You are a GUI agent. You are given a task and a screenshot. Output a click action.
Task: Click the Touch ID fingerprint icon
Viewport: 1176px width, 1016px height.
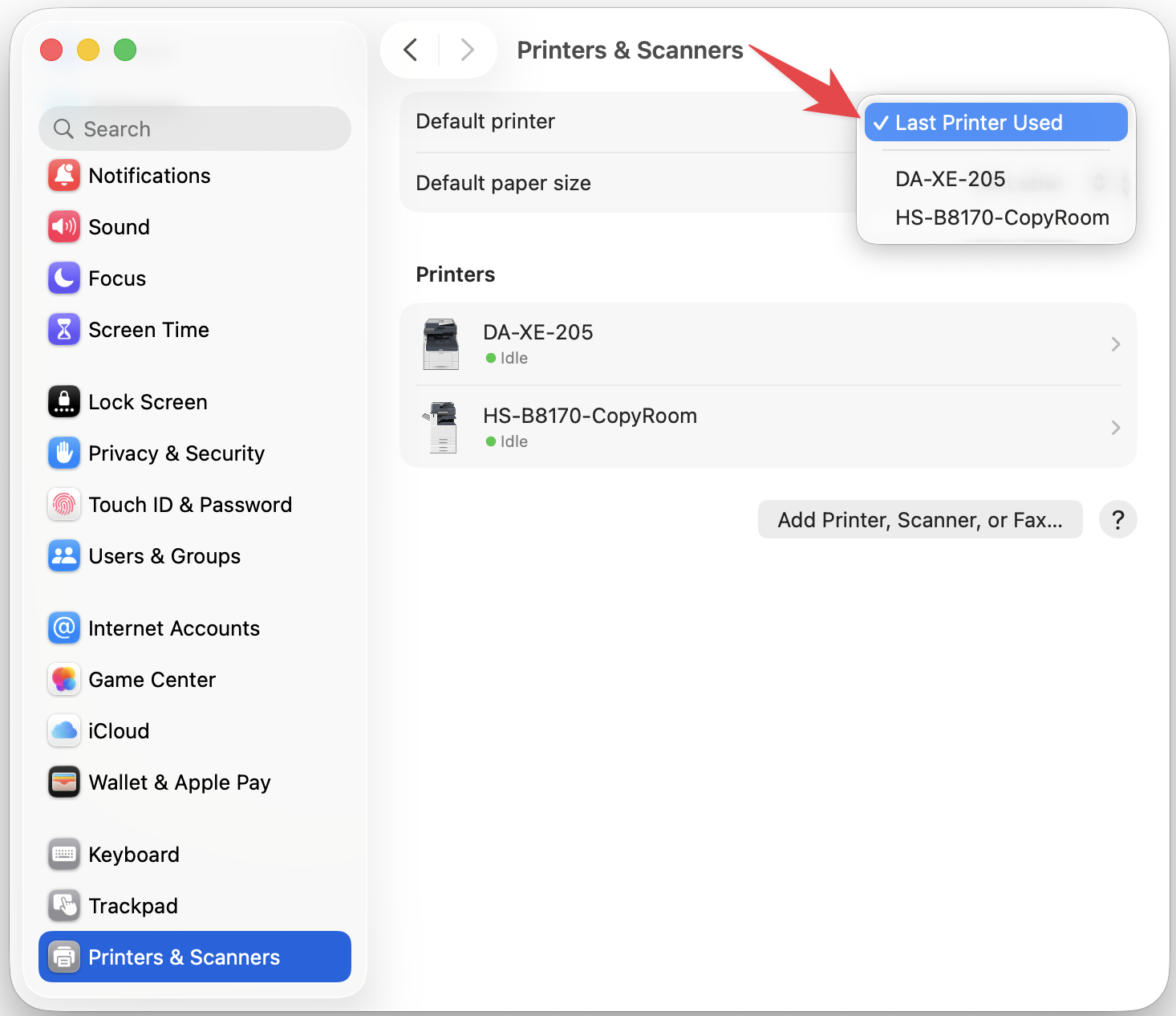tap(64, 505)
